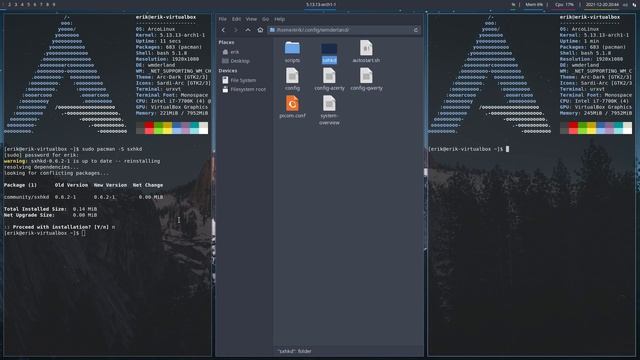The height and width of the screenshot is (360, 640).
Task: Click the rightmost system tray icon
Action: 635,4
